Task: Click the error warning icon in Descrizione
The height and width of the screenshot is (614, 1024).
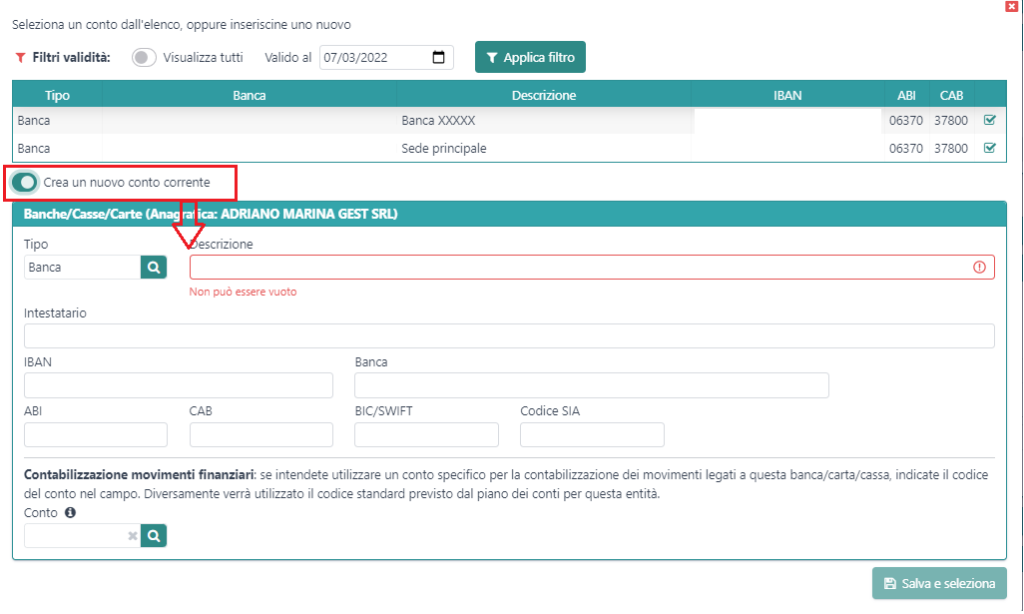Action: (x=979, y=267)
